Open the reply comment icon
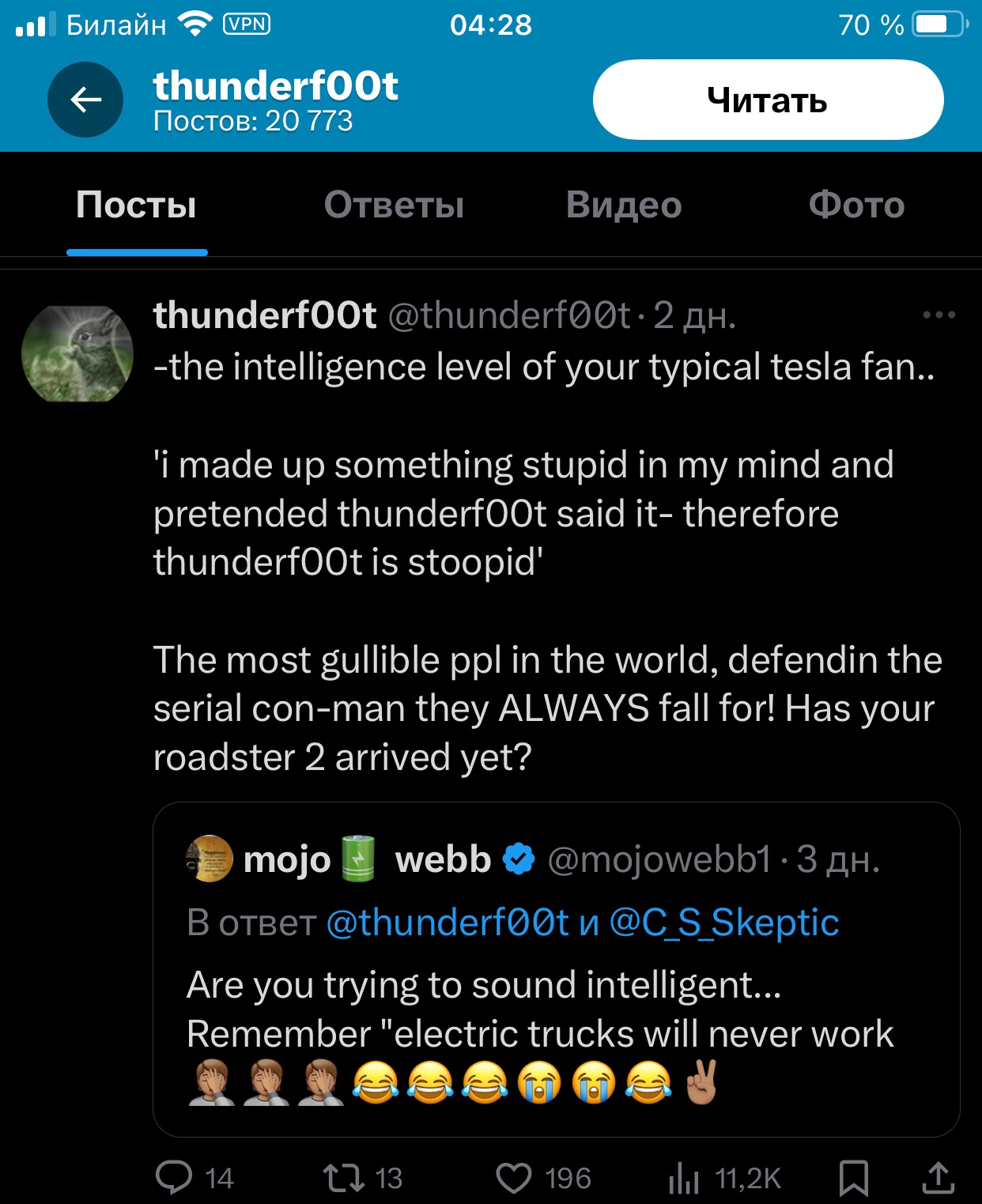Screen dimensions: 982x1204 (174, 1177)
